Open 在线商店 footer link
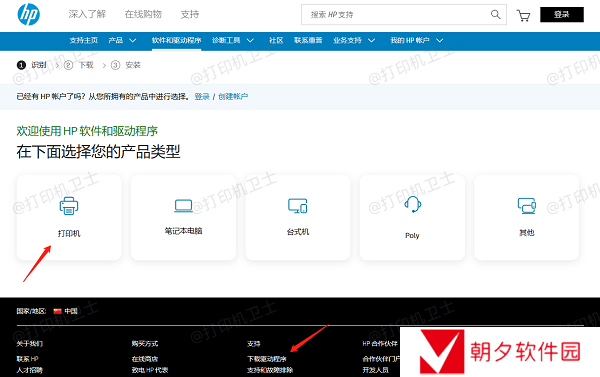 [145, 359]
